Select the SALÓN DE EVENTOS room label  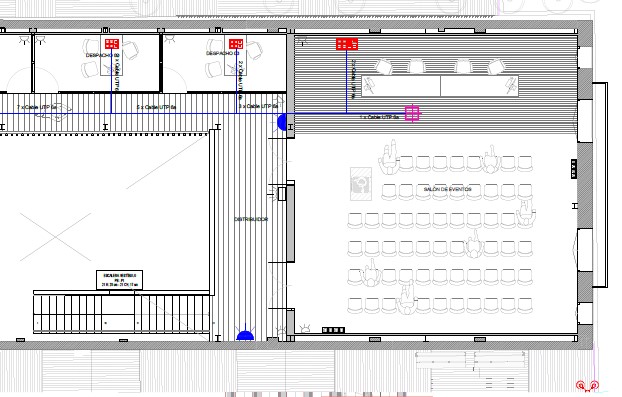pos(447,189)
